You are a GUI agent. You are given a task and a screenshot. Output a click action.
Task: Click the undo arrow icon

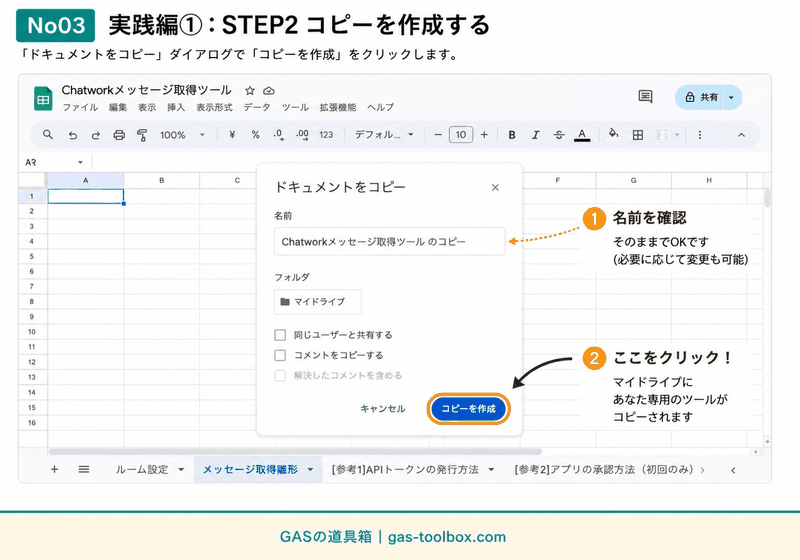pyautogui.click(x=72, y=135)
